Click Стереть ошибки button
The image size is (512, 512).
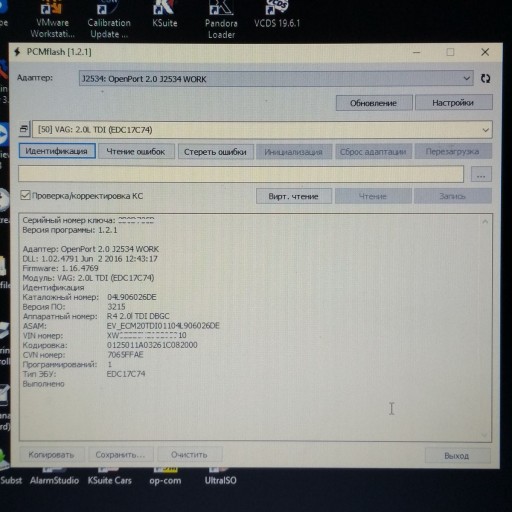[x=215, y=152]
